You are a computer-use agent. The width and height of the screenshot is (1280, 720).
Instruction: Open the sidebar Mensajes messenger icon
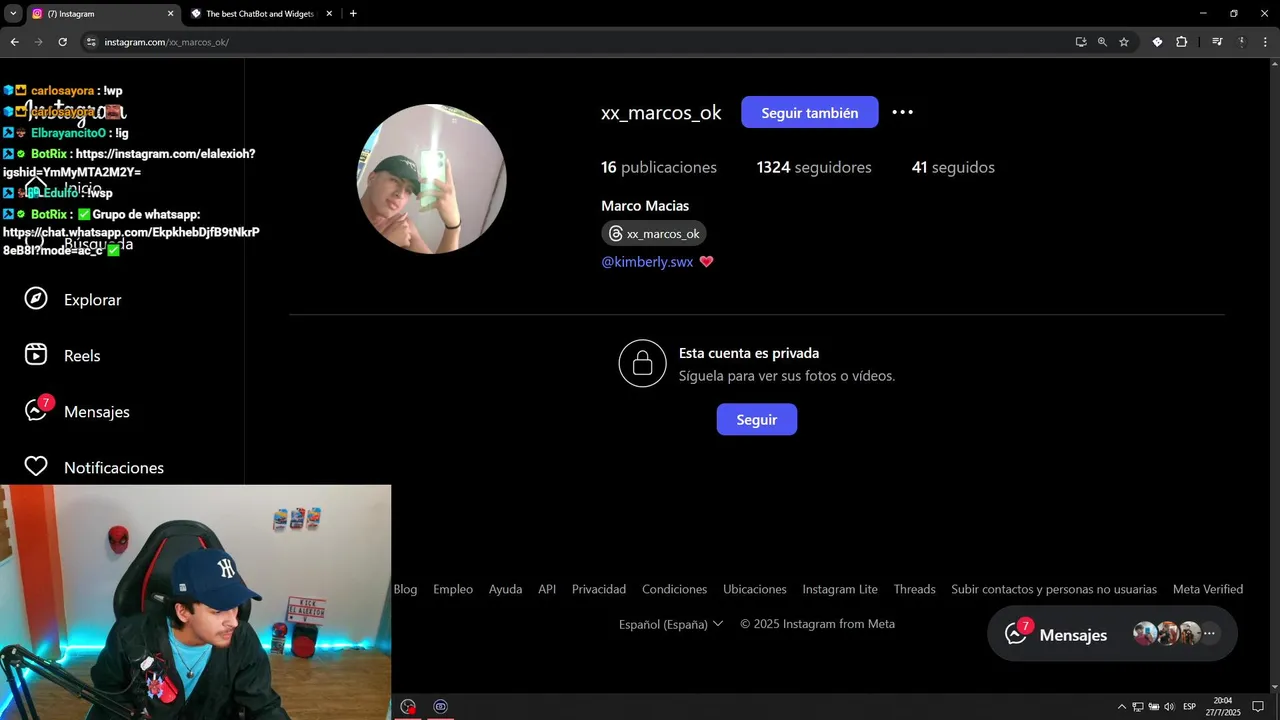coord(36,411)
